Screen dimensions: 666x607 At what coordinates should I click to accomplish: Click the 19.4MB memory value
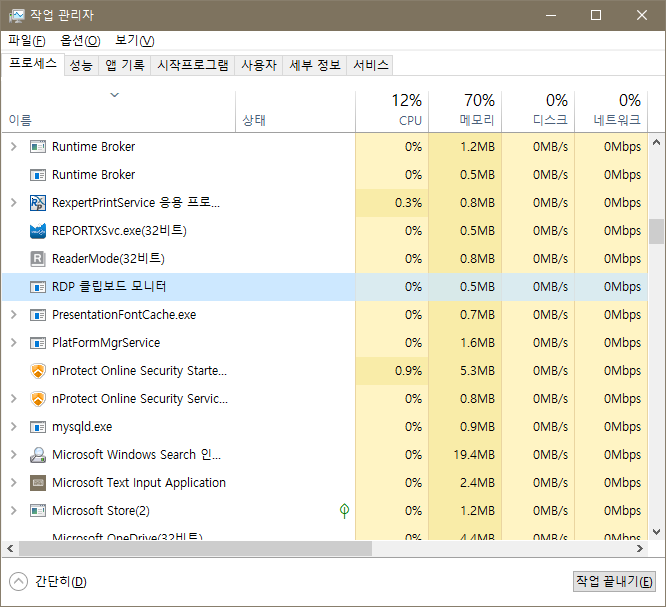click(x=474, y=455)
